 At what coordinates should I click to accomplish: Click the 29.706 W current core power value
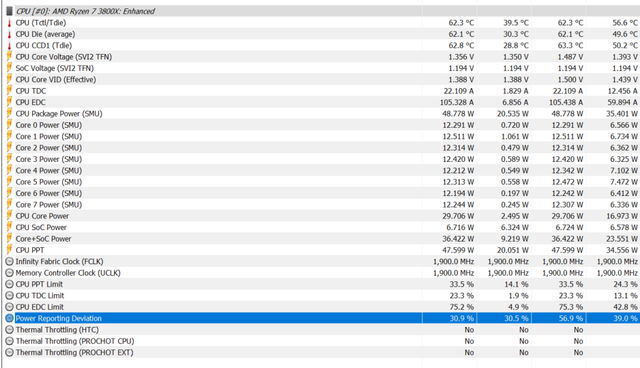(458, 216)
